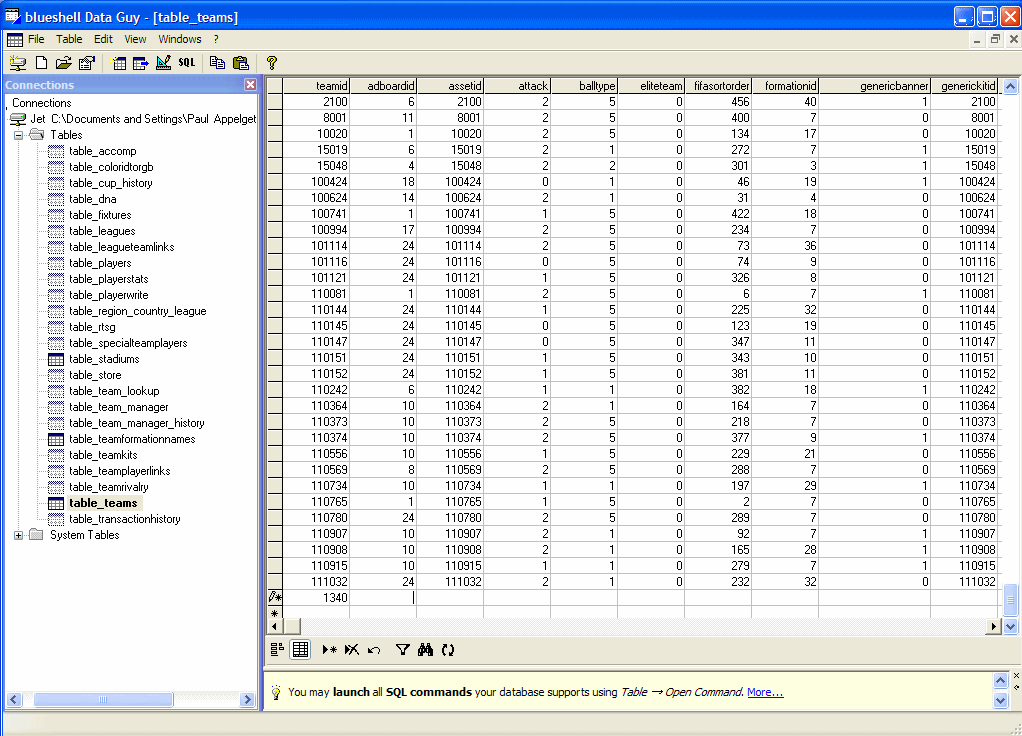
Task: Click the adboardid cell in the new row
Action: 383,597
